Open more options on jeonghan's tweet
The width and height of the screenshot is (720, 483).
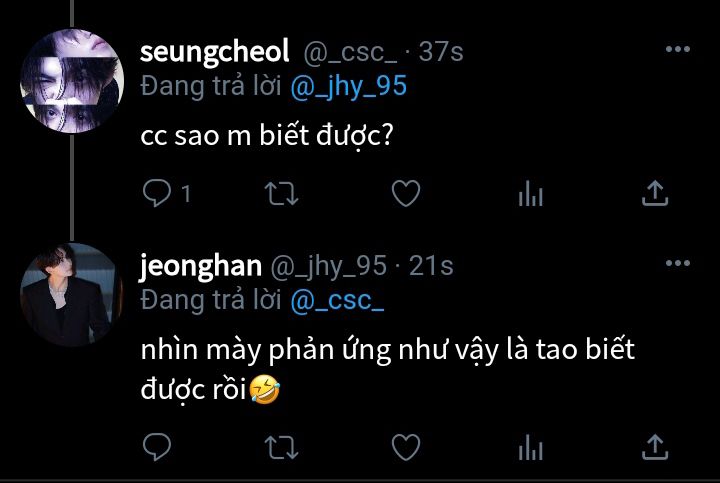[x=678, y=263]
